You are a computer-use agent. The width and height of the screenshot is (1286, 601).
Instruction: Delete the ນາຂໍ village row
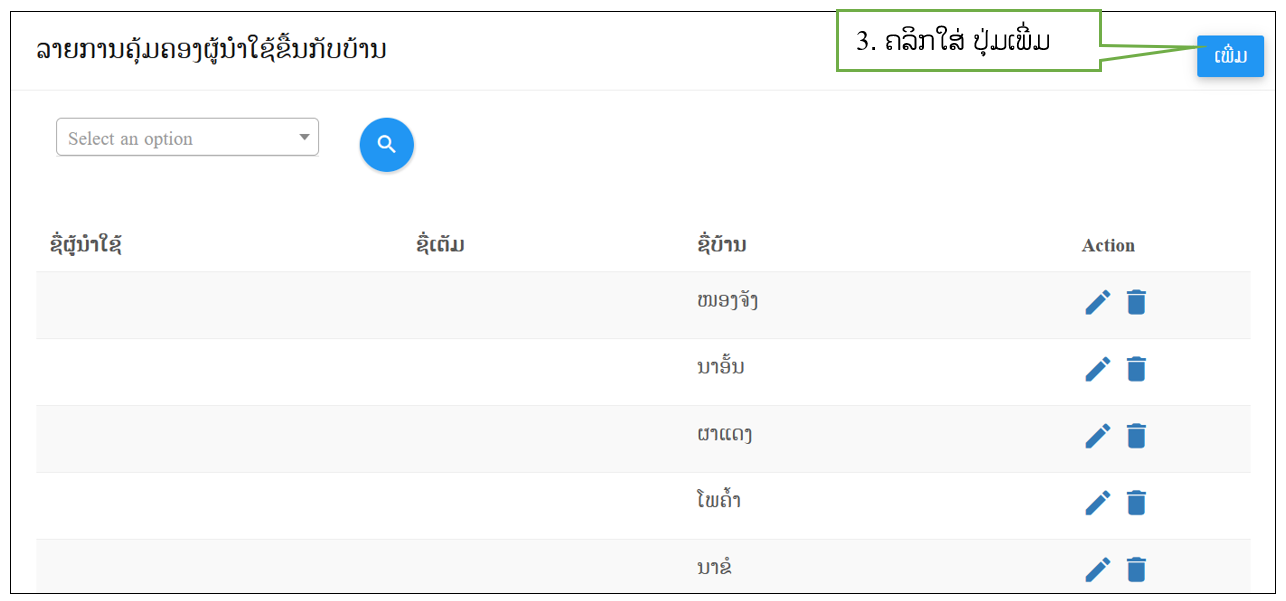tap(1136, 569)
